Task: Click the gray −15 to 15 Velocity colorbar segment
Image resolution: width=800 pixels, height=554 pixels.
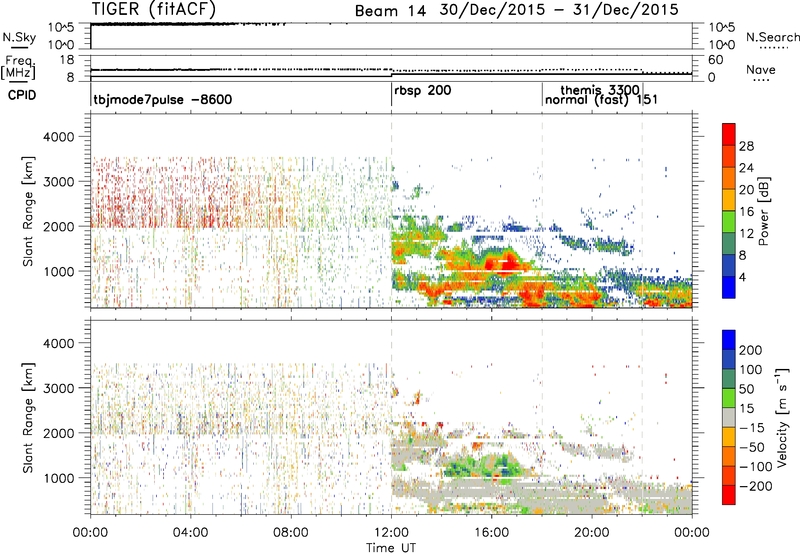Action: tap(729, 418)
